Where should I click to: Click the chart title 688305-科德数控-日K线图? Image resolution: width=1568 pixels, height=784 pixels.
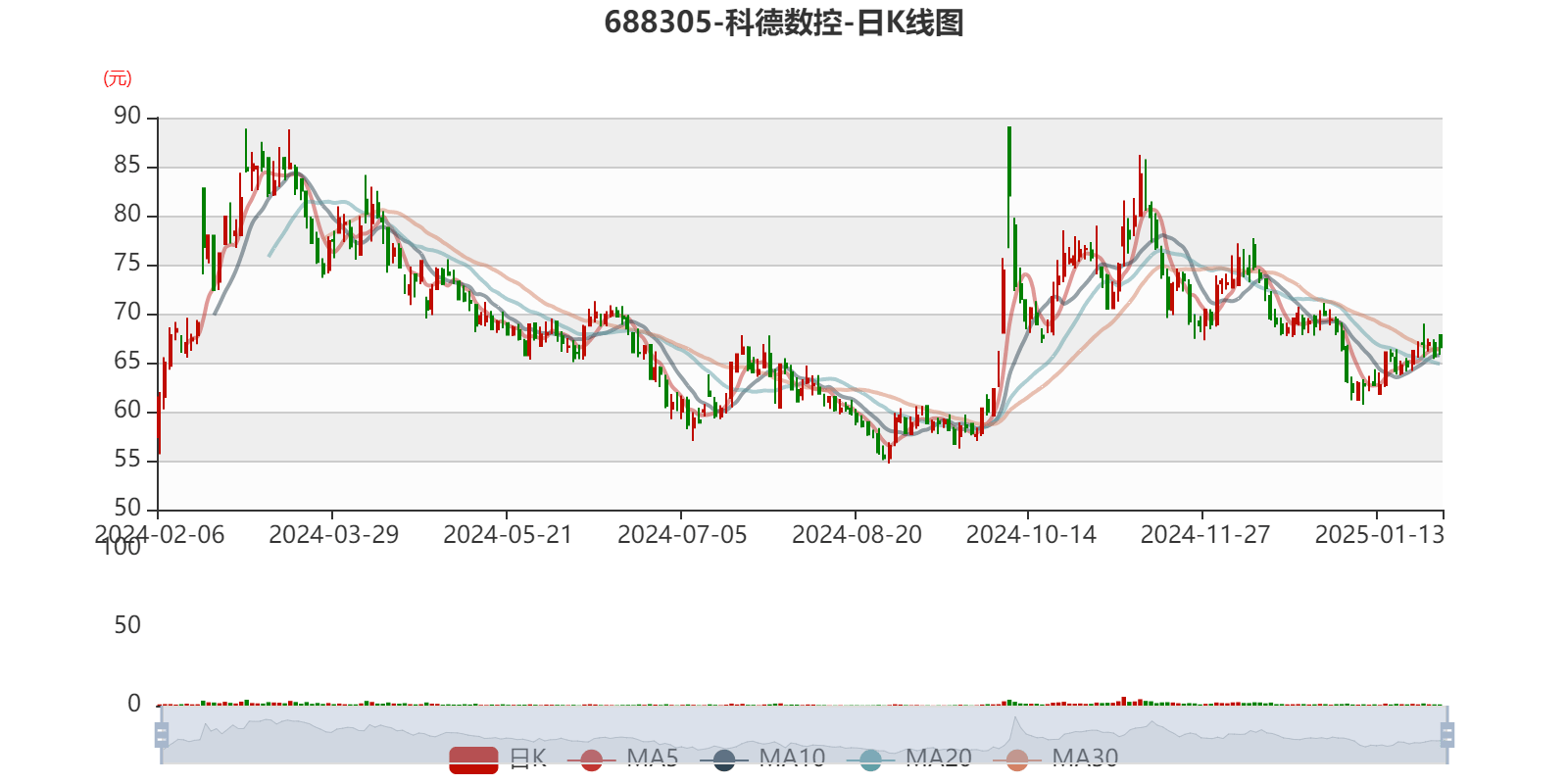pyautogui.click(x=784, y=23)
